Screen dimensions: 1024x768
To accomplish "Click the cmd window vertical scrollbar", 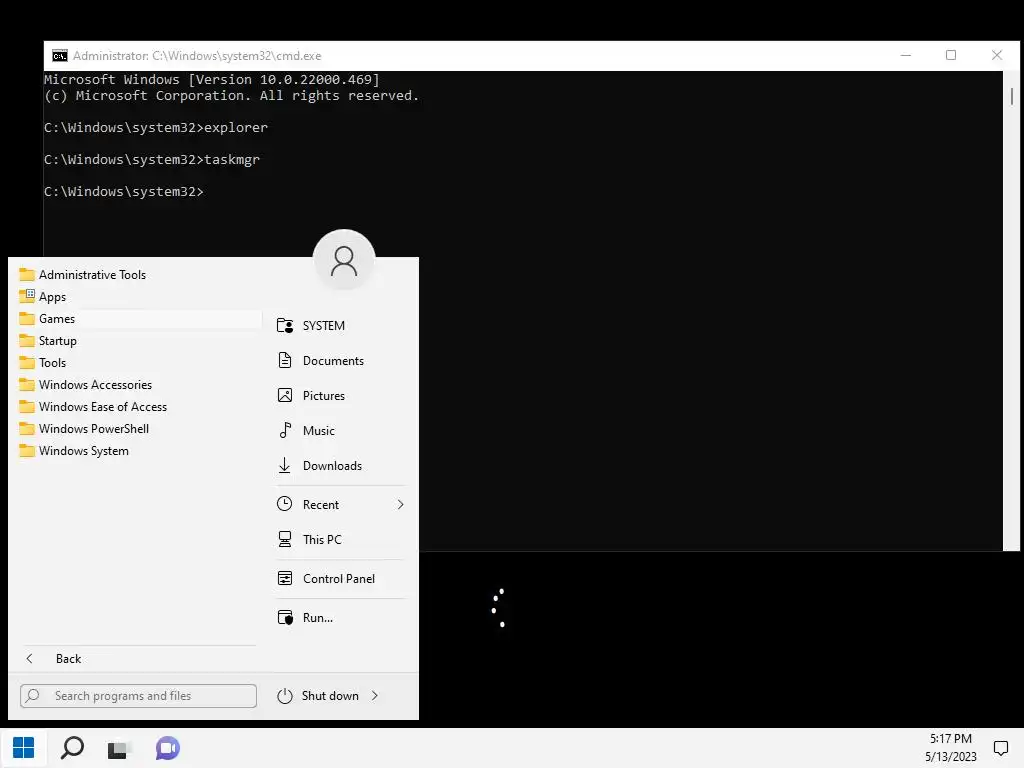I will (1012, 310).
